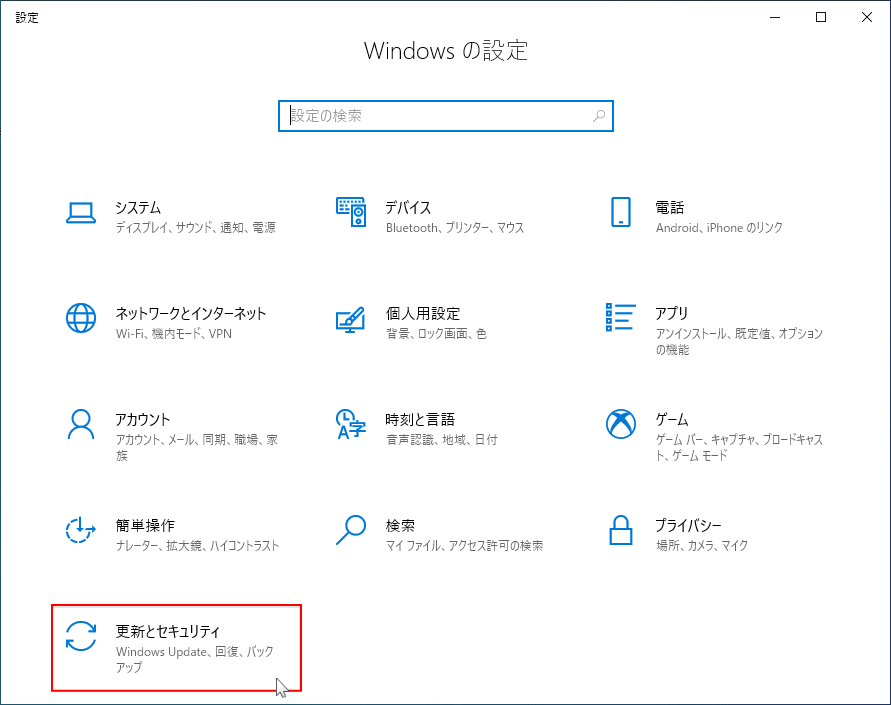
Task: Click the 背景、ロック画面、色 description
Action: click(x=436, y=333)
